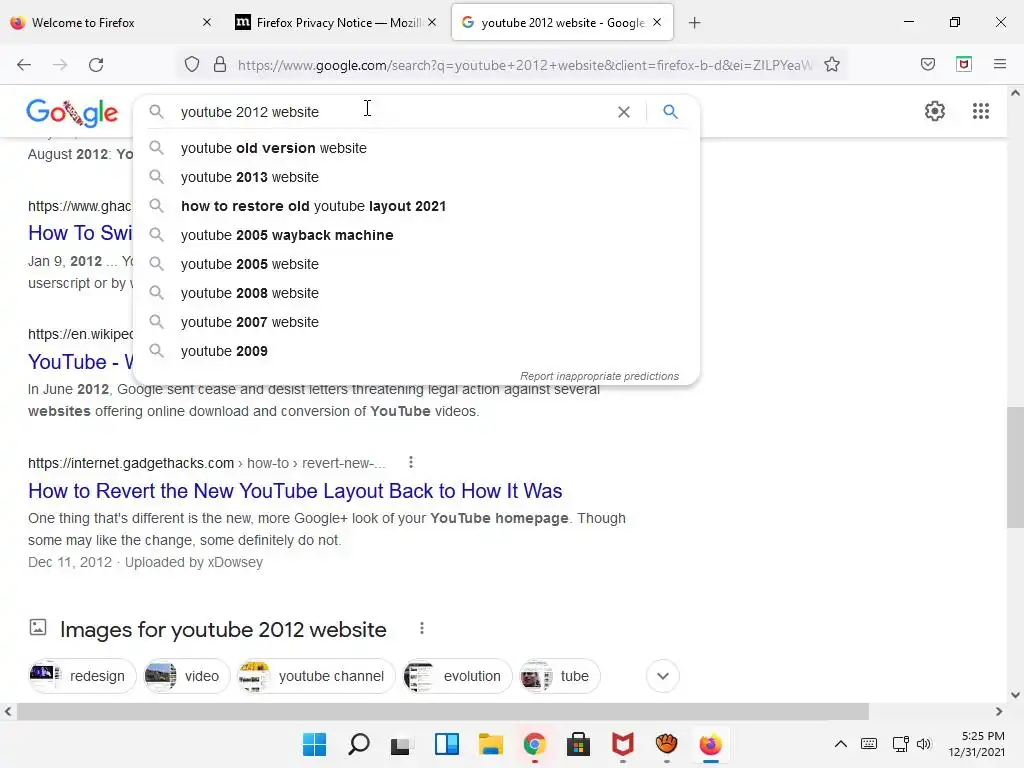Expand the image filter chips

click(x=663, y=676)
